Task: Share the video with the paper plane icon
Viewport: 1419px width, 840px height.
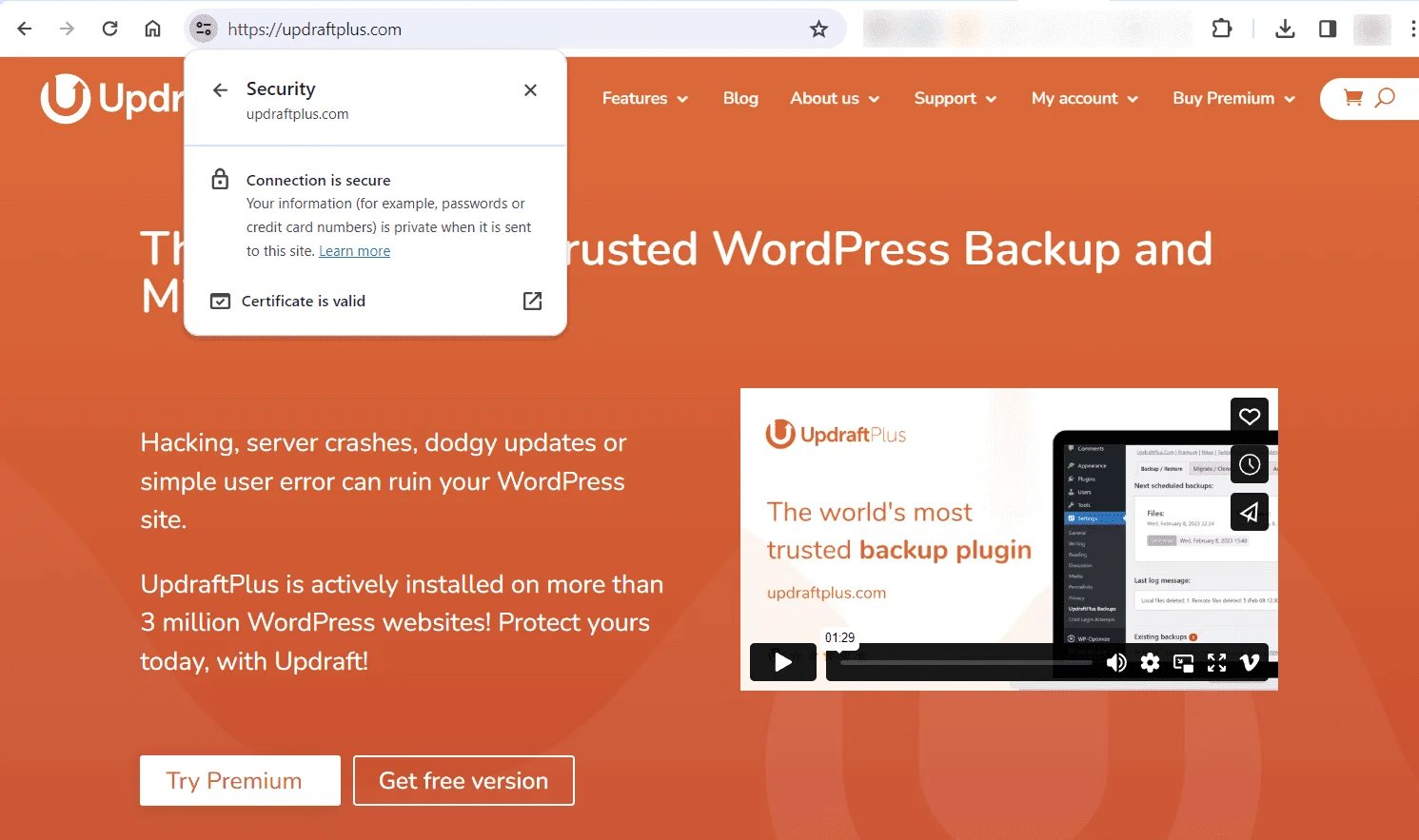Action: pos(1250,512)
